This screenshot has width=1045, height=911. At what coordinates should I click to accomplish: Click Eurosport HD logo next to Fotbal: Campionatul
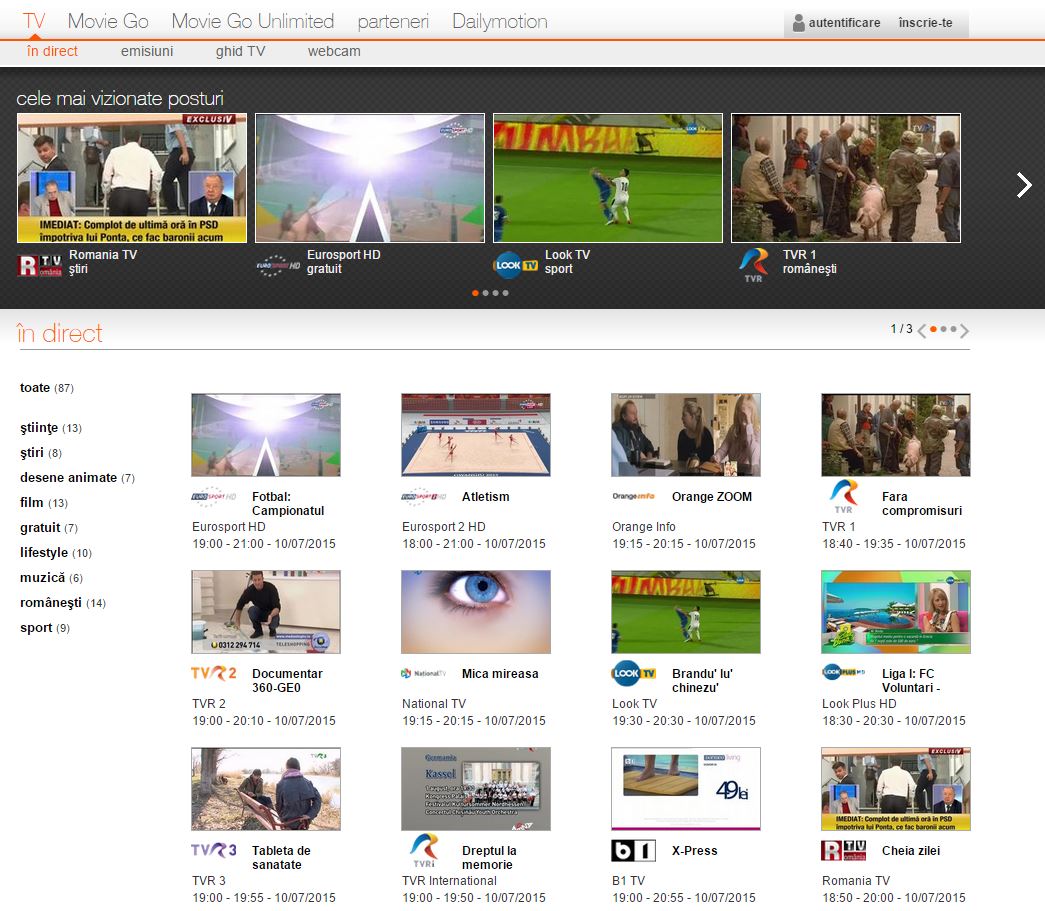pos(214,496)
